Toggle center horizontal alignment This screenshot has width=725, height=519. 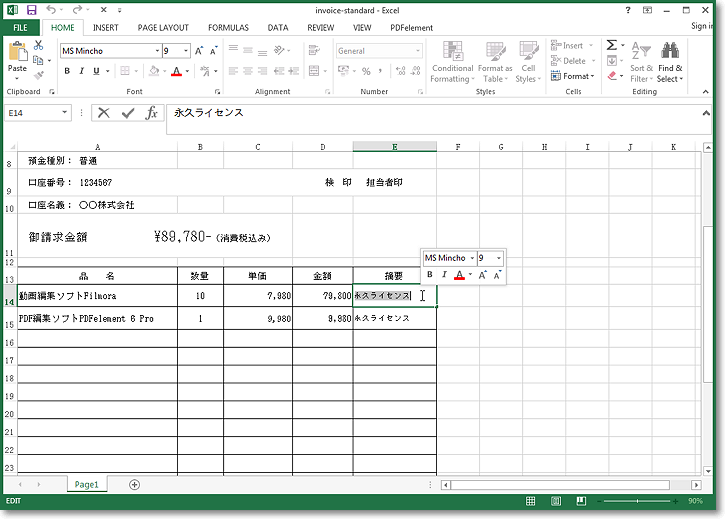click(x=248, y=71)
